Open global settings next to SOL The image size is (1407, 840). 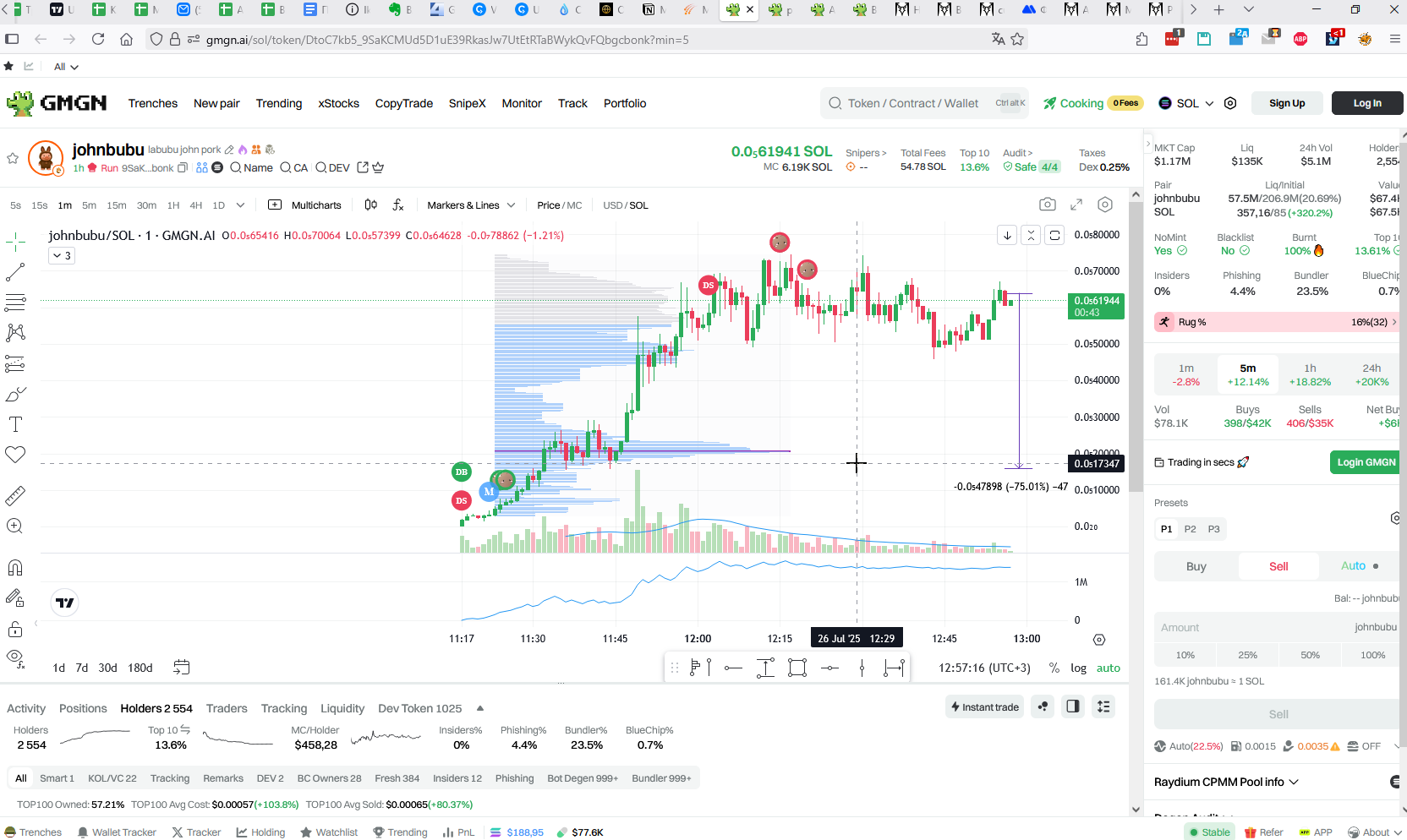(x=1230, y=103)
